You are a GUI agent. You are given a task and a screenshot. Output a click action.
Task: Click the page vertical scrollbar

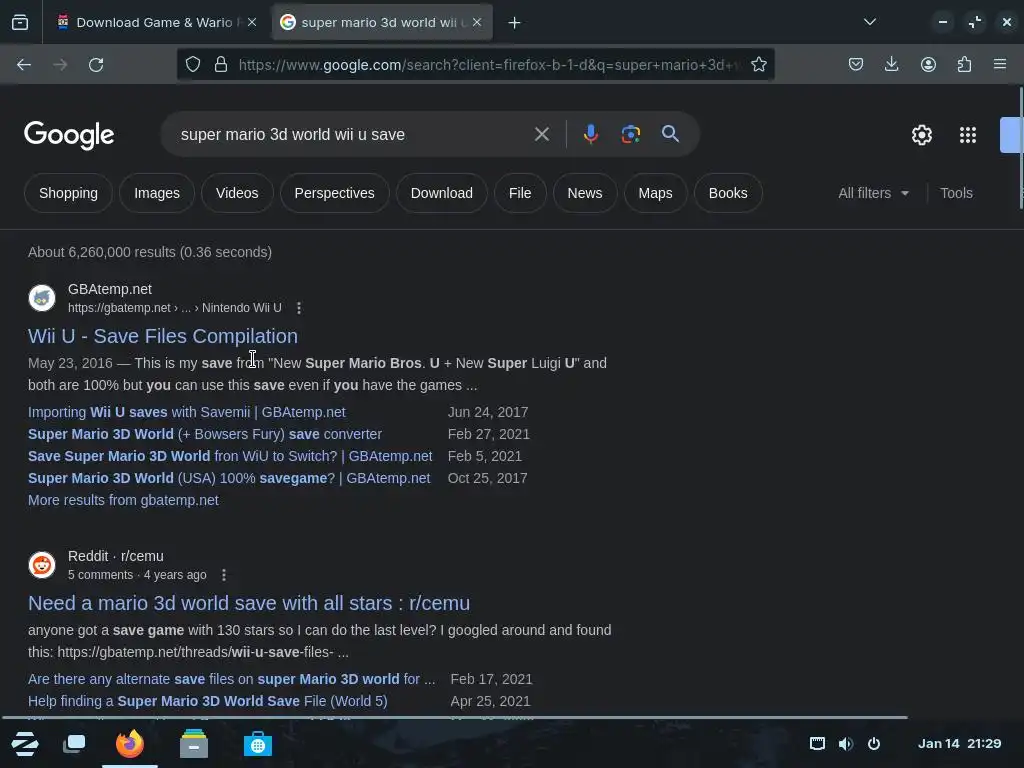pos(1020,148)
